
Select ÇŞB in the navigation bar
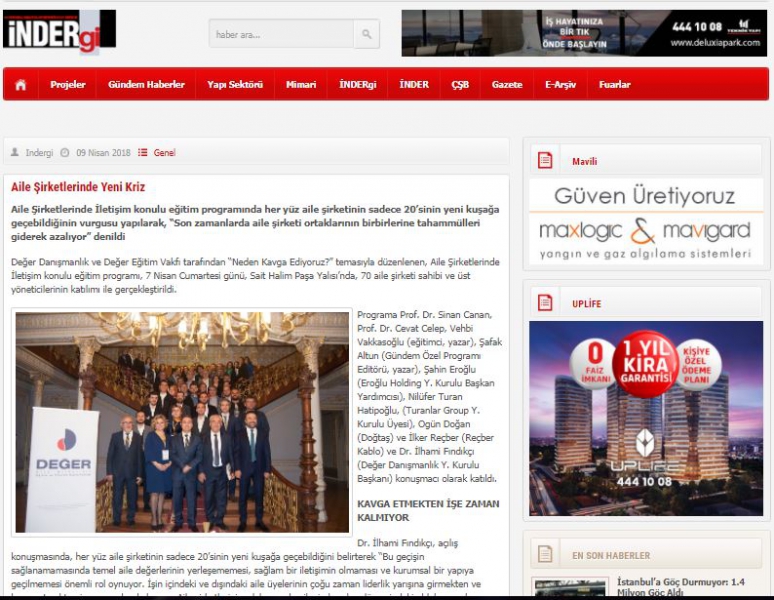pos(460,85)
